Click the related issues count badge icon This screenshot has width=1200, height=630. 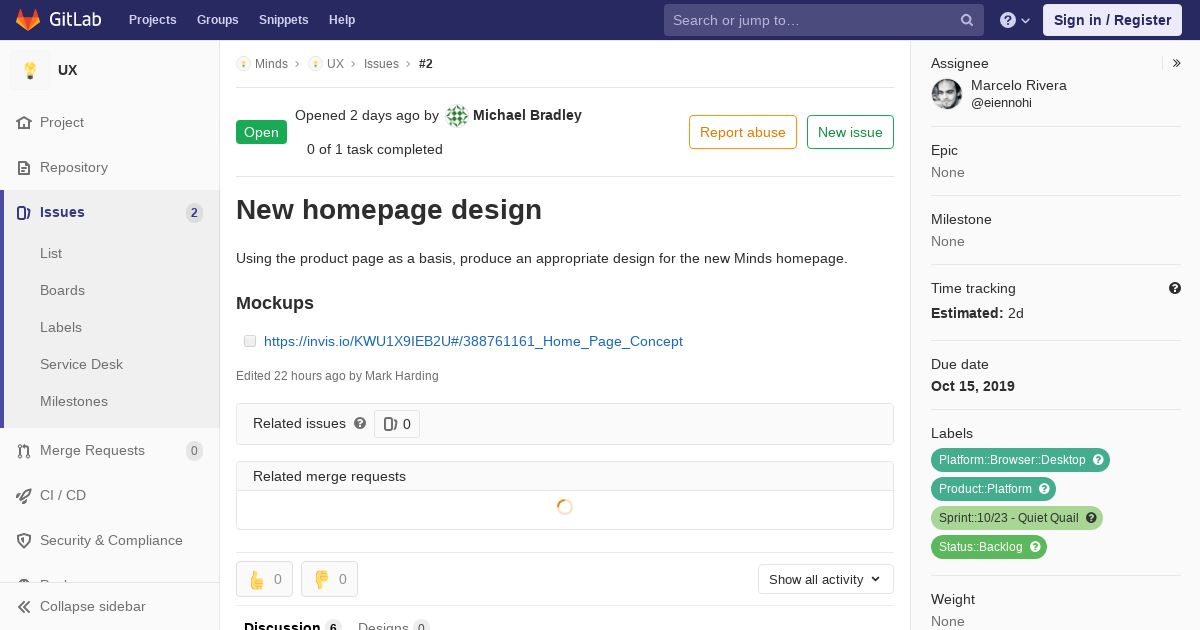[x=390, y=424]
